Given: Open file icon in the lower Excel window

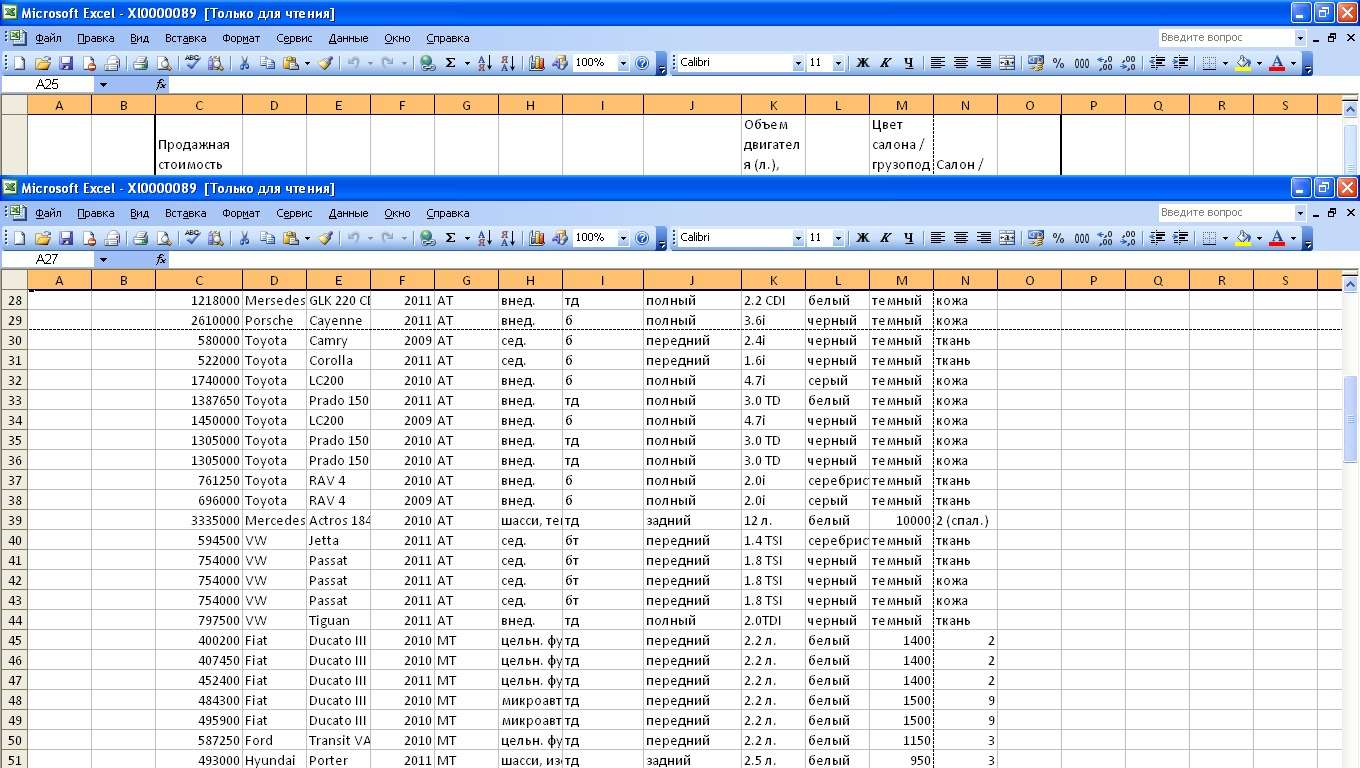Looking at the screenshot, I should click(x=42, y=238).
